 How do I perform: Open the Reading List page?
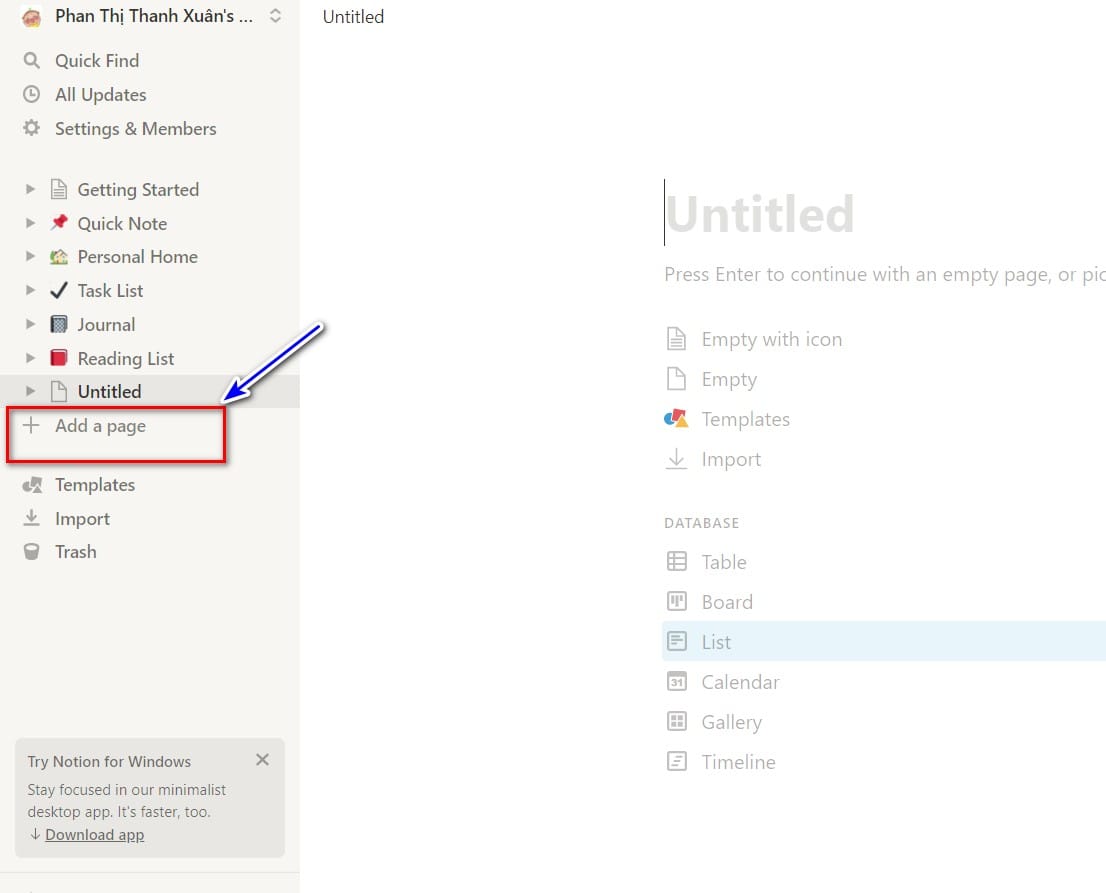[126, 358]
